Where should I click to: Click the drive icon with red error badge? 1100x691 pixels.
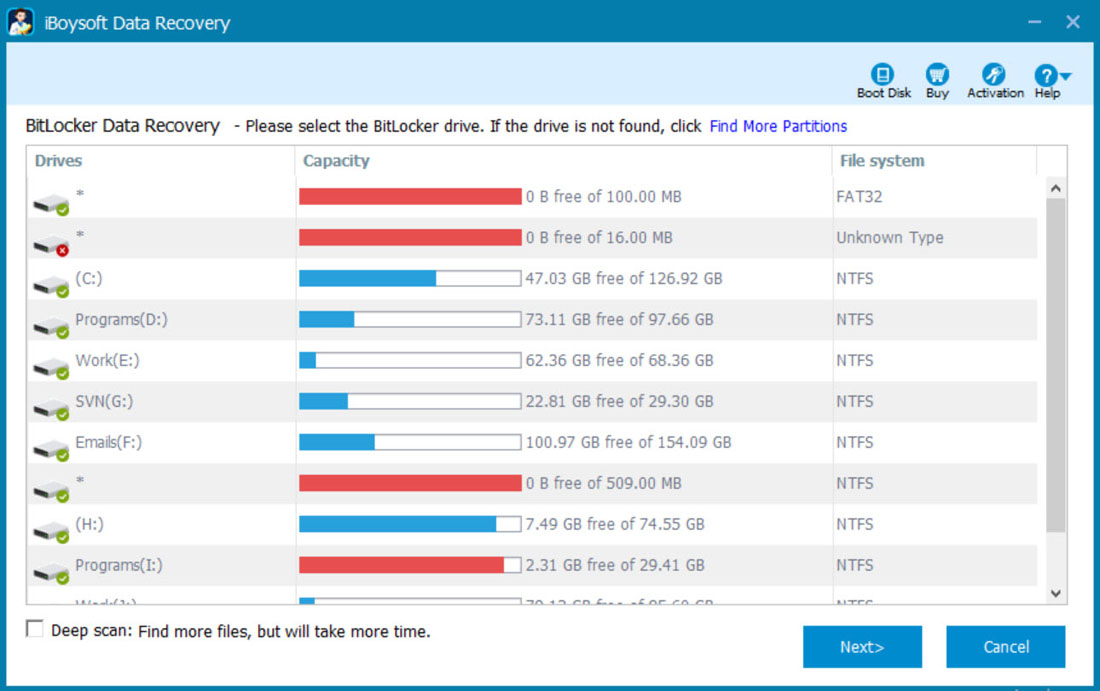pyautogui.click(x=51, y=242)
